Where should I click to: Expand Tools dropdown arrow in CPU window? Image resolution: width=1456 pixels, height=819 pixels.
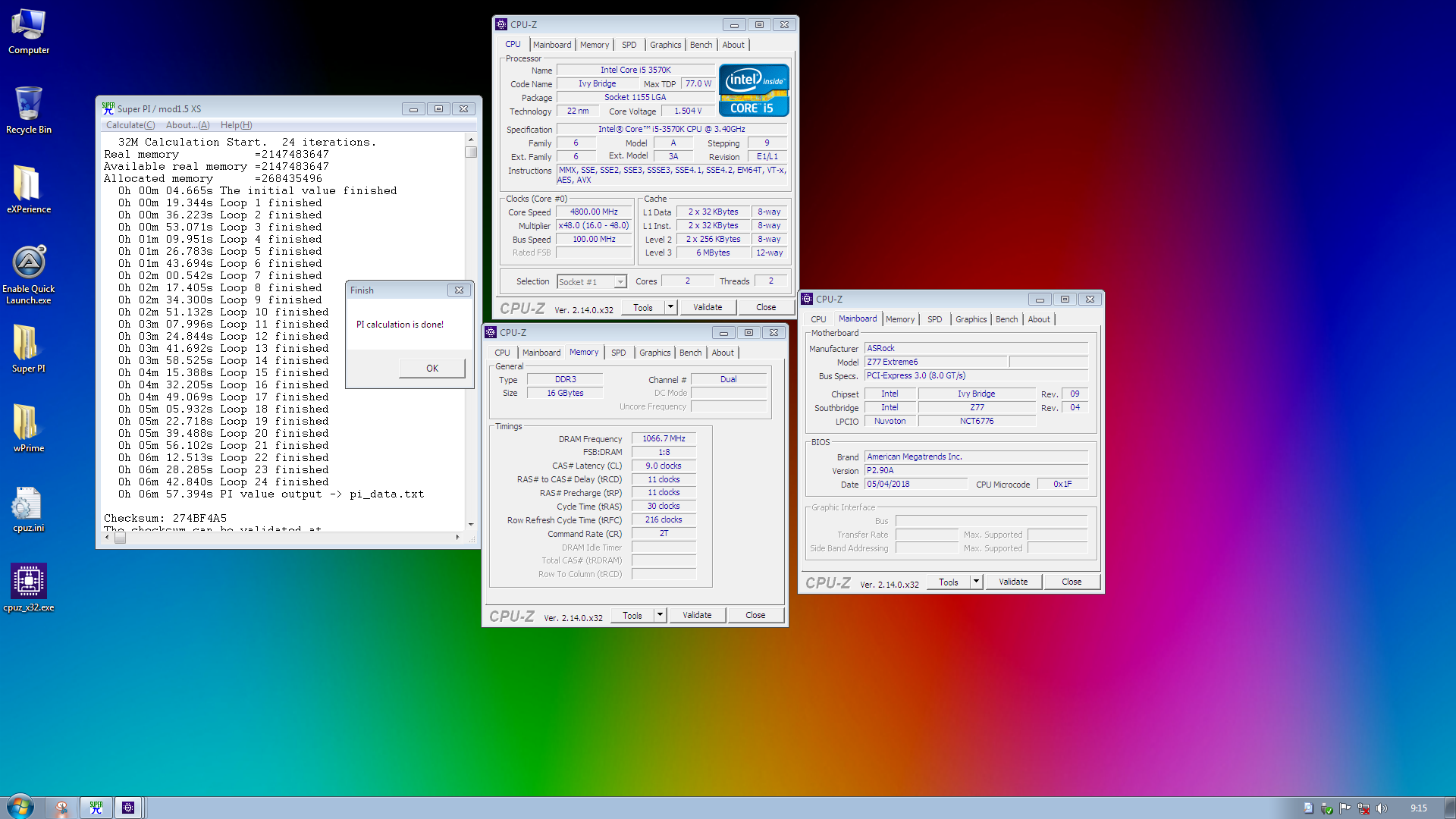pos(670,307)
